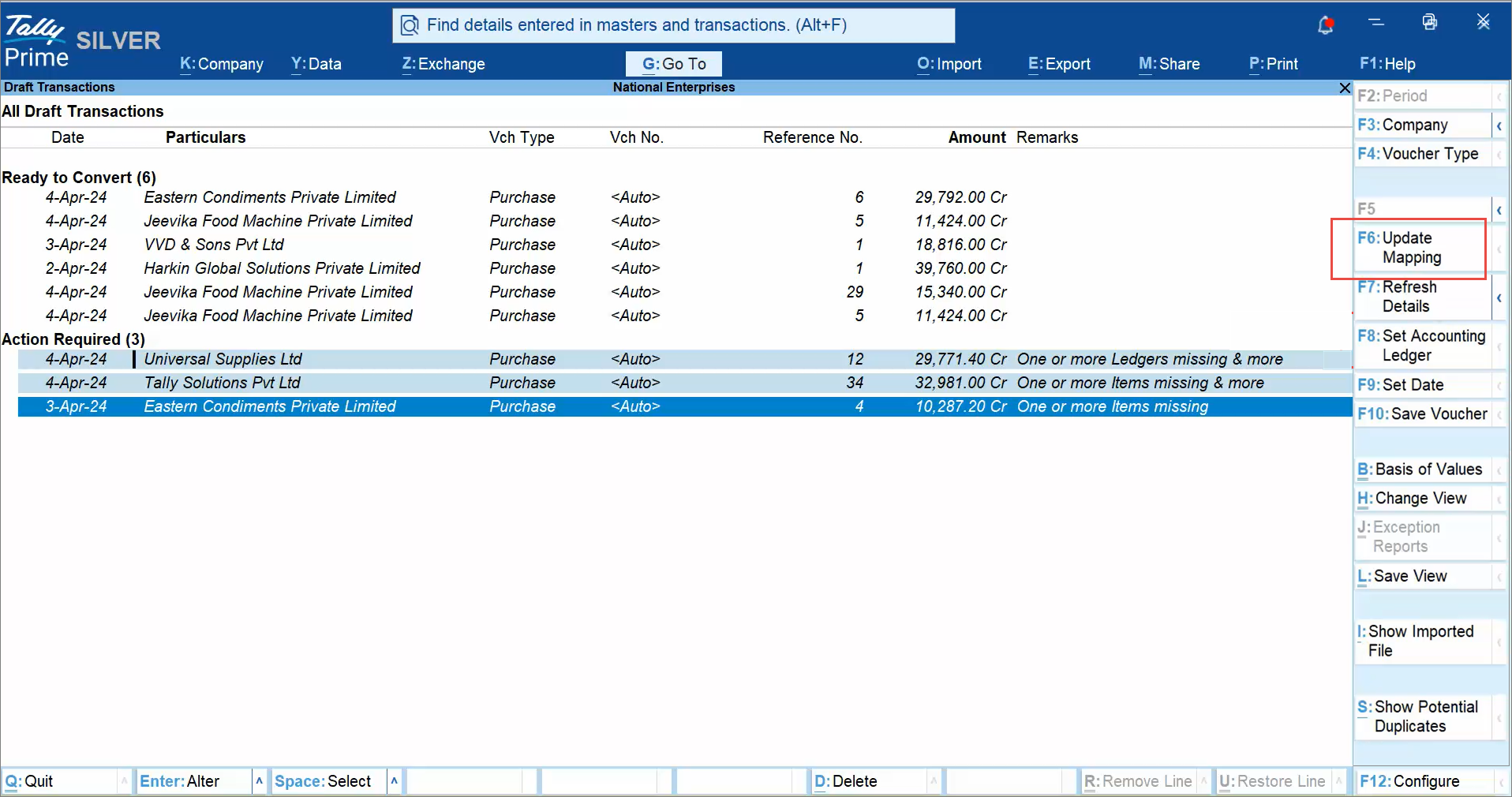1512x797 pixels.
Task: Click the Amount column header
Action: point(977,137)
